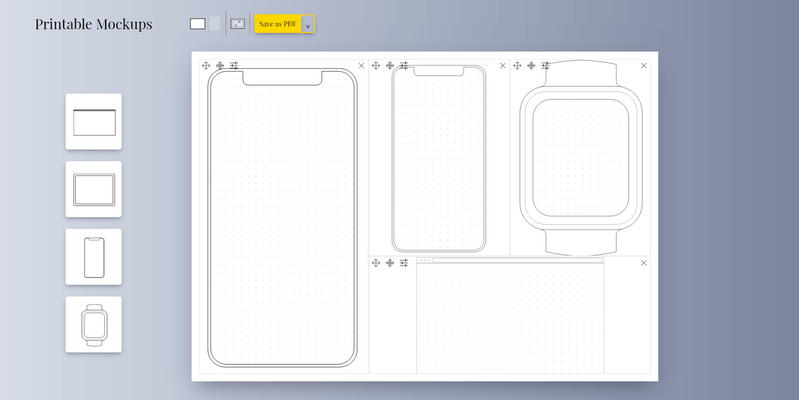Delete the watch mockup panel
This screenshot has height=400, width=799.
[643, 66]
